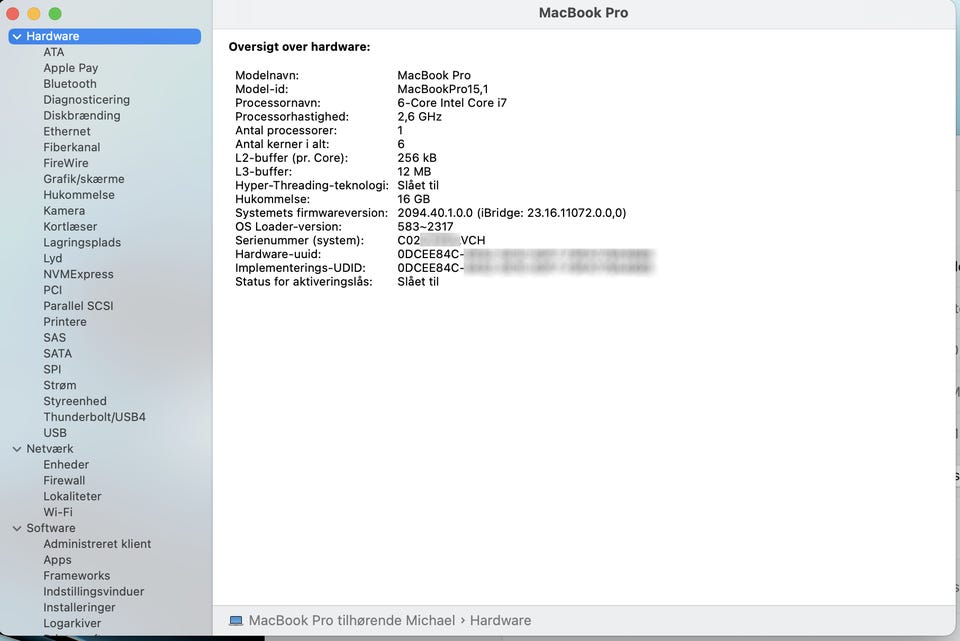Open SPI entry in sidebar

(x=52, y=370)
